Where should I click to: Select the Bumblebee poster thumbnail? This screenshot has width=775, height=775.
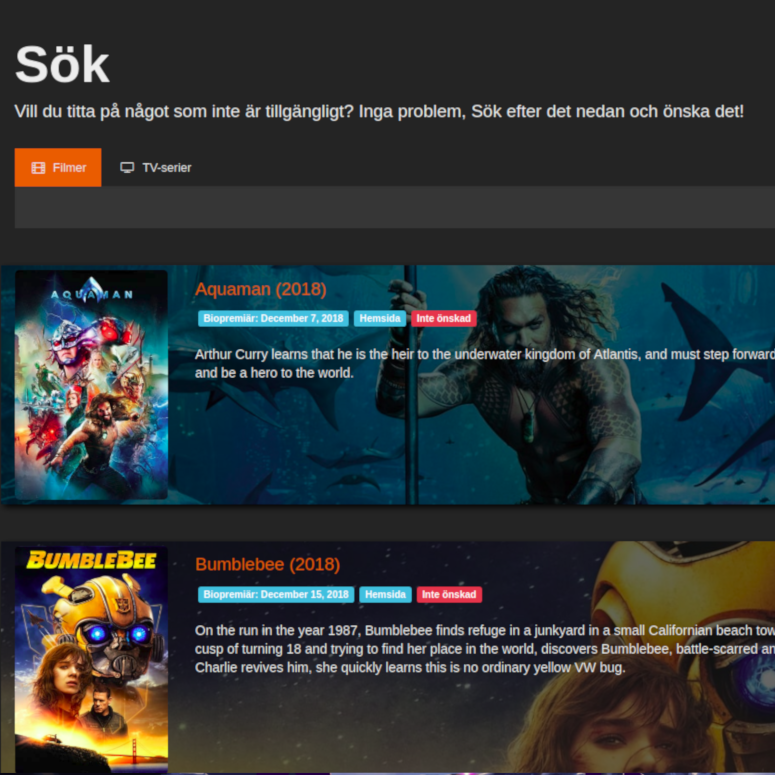tap(91, 659)
